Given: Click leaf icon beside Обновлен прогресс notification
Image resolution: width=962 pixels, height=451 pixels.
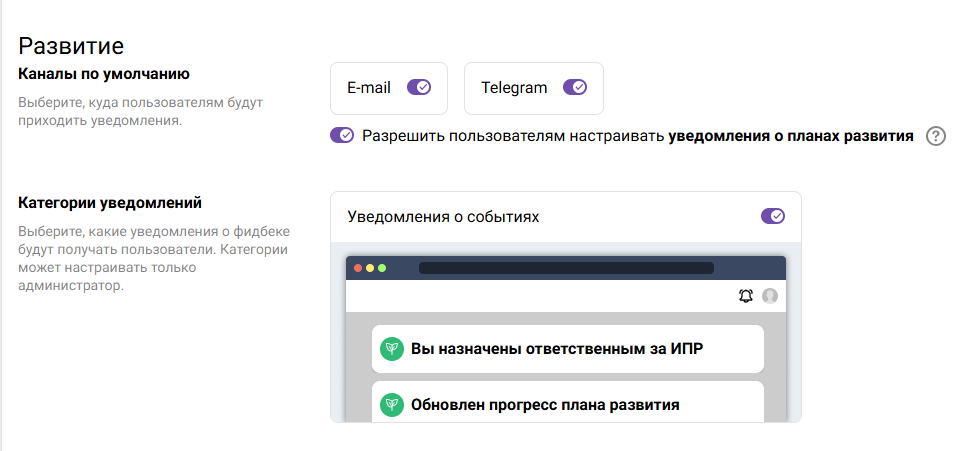Looking at the screenshot, I should pyautogui.click(x=391, y=405).
